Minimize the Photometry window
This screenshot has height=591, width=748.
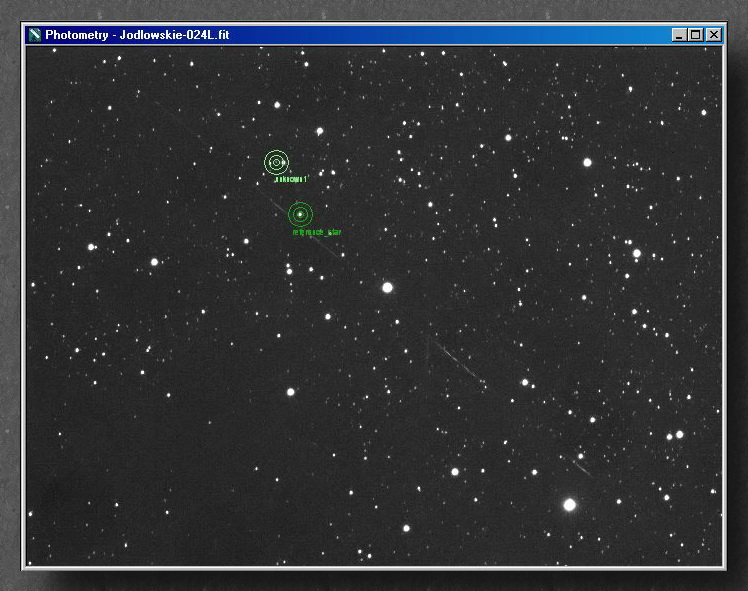click(680, 35)
